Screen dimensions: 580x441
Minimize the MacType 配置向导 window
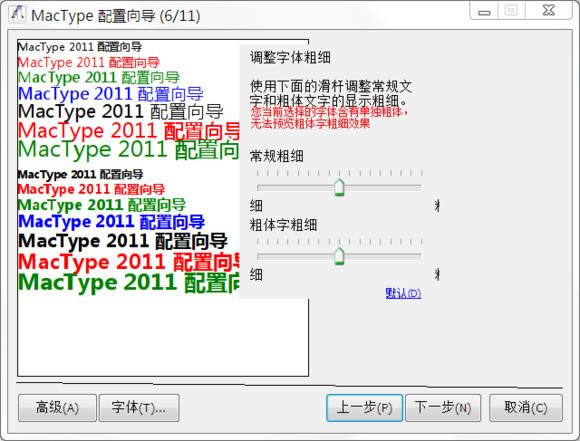pos(484,11)
